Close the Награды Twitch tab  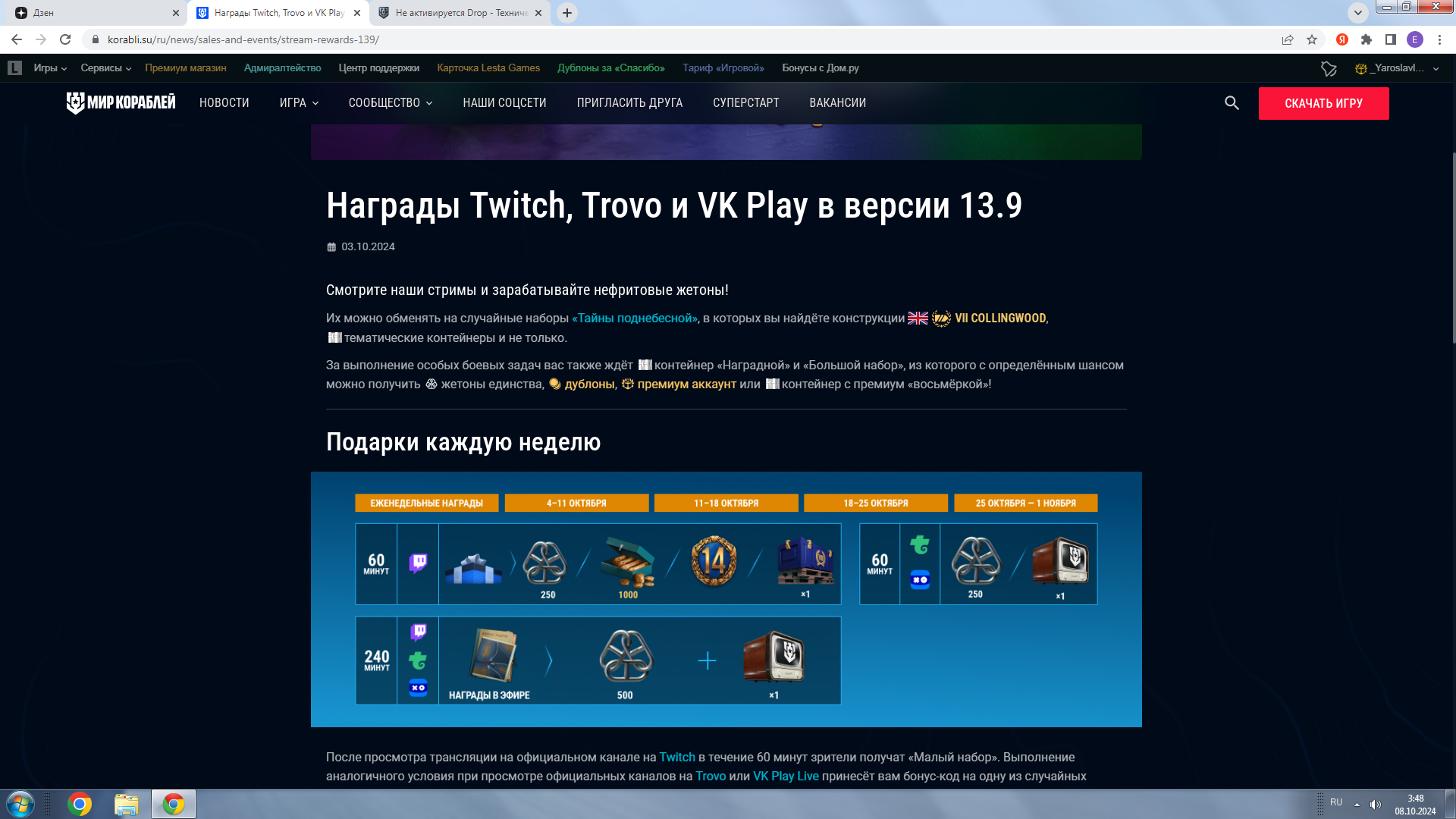pyautogui.click(x=357, y=13)
